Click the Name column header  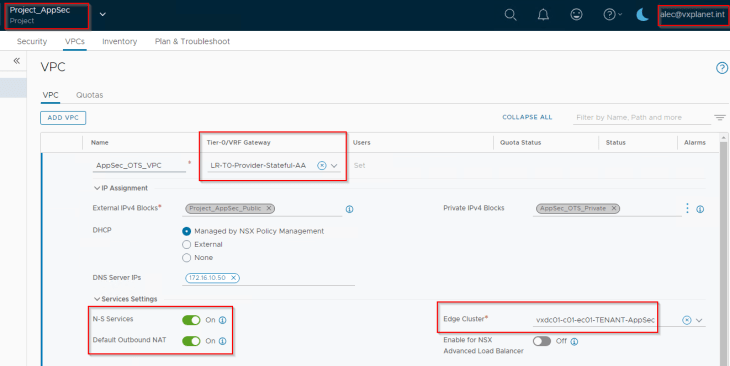pos(100,142)
